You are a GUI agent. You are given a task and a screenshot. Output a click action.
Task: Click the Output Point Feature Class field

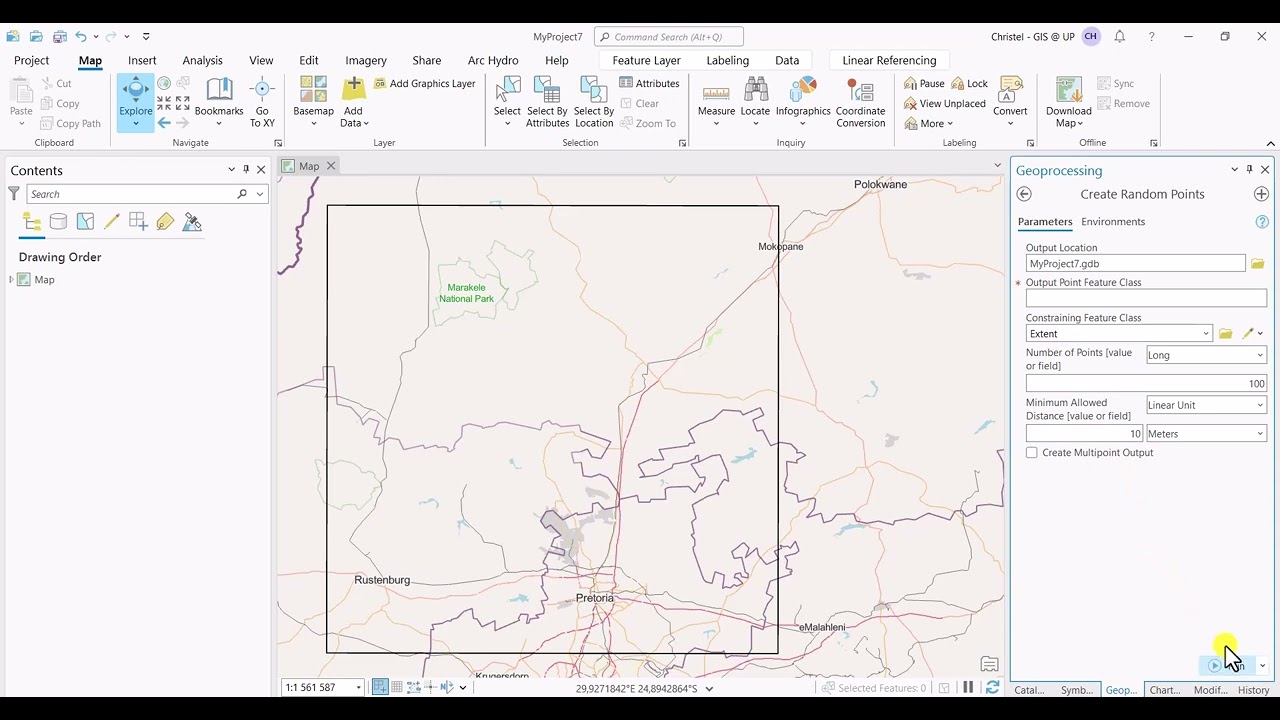point(1146,298)
